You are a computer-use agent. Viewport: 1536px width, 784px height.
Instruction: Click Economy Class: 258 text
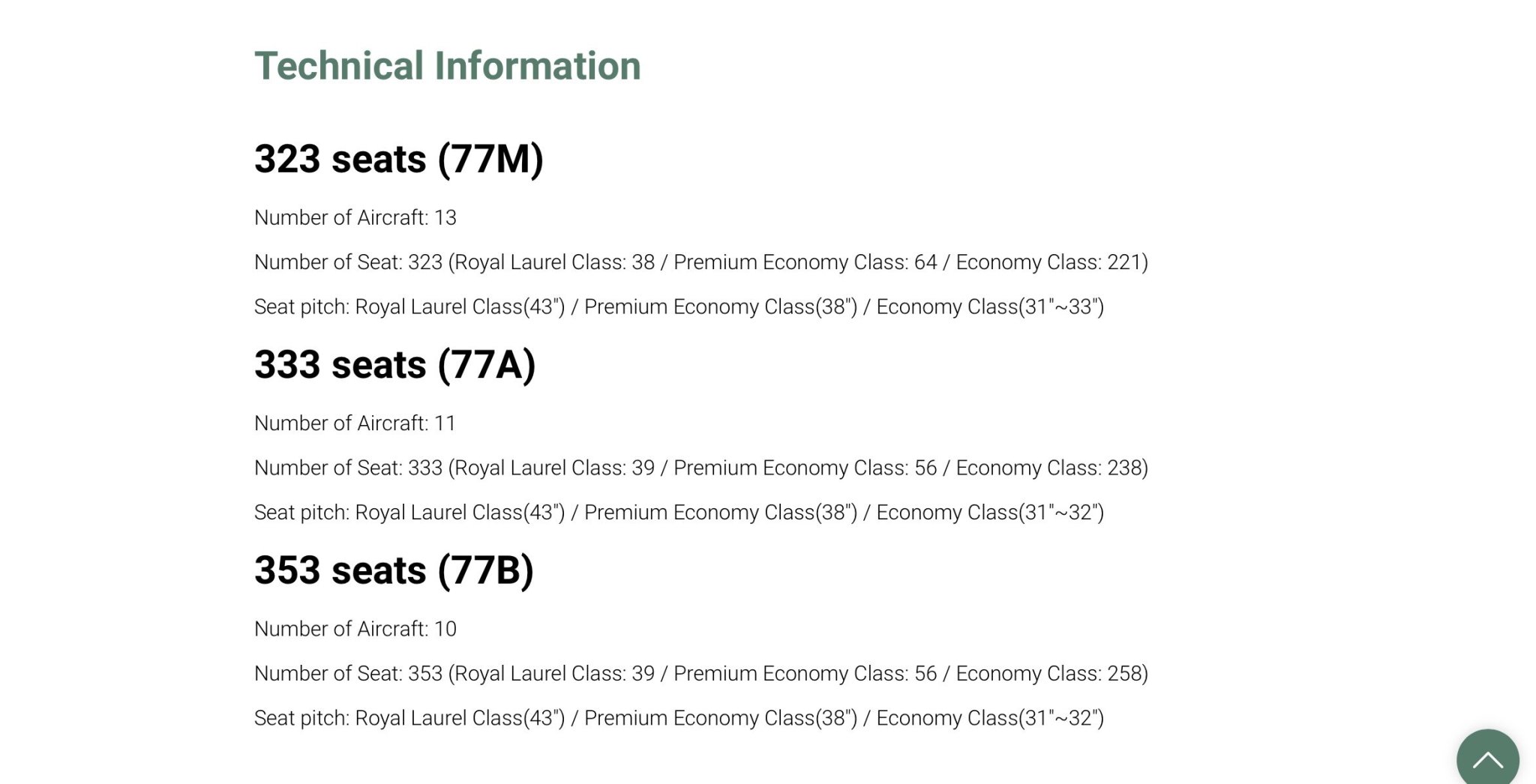pyautogui.click(x=1049, y=674)
